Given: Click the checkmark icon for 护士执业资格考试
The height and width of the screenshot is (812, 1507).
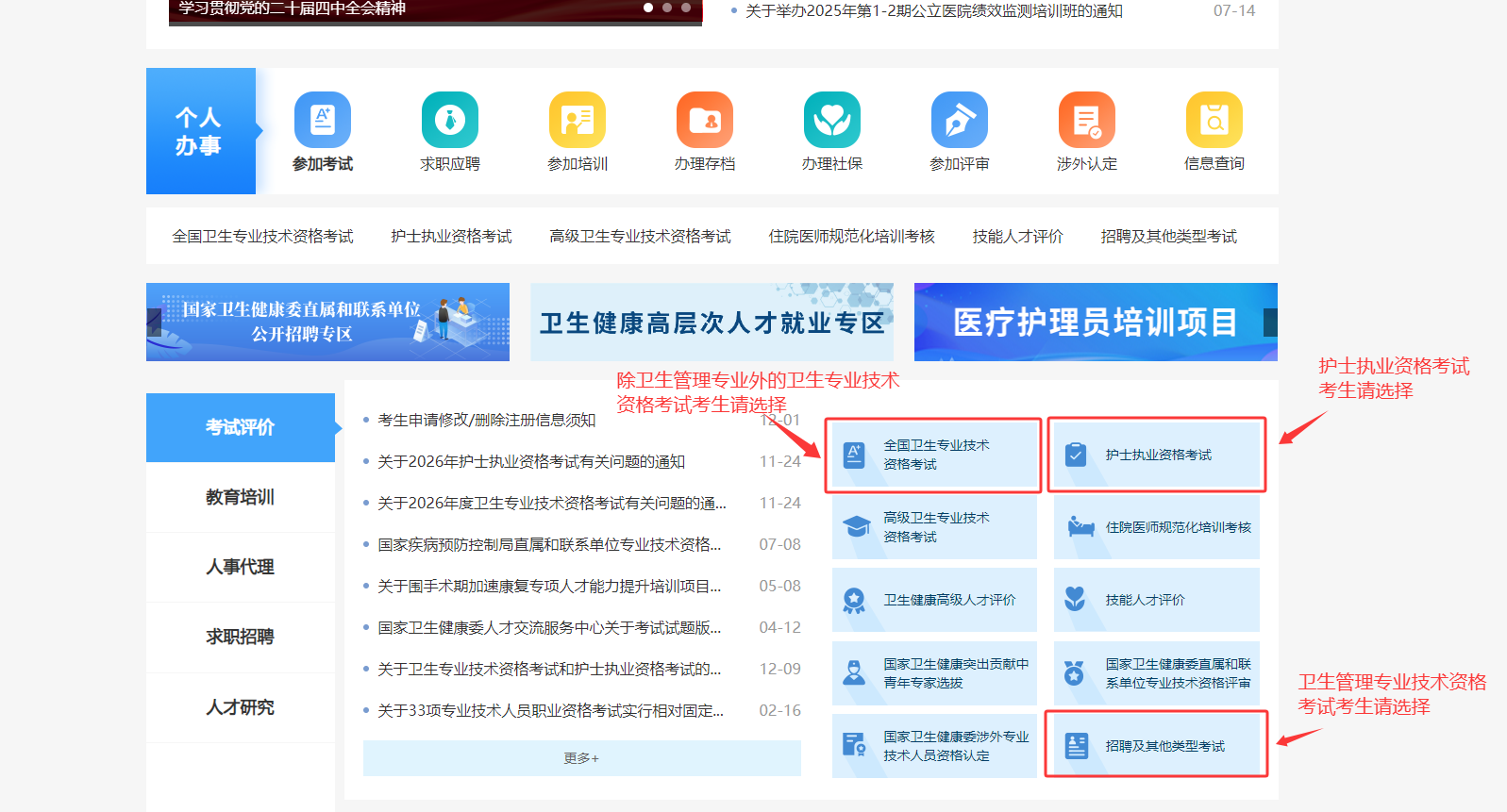Looking at the screenshot, I should tap(1075, 455).
